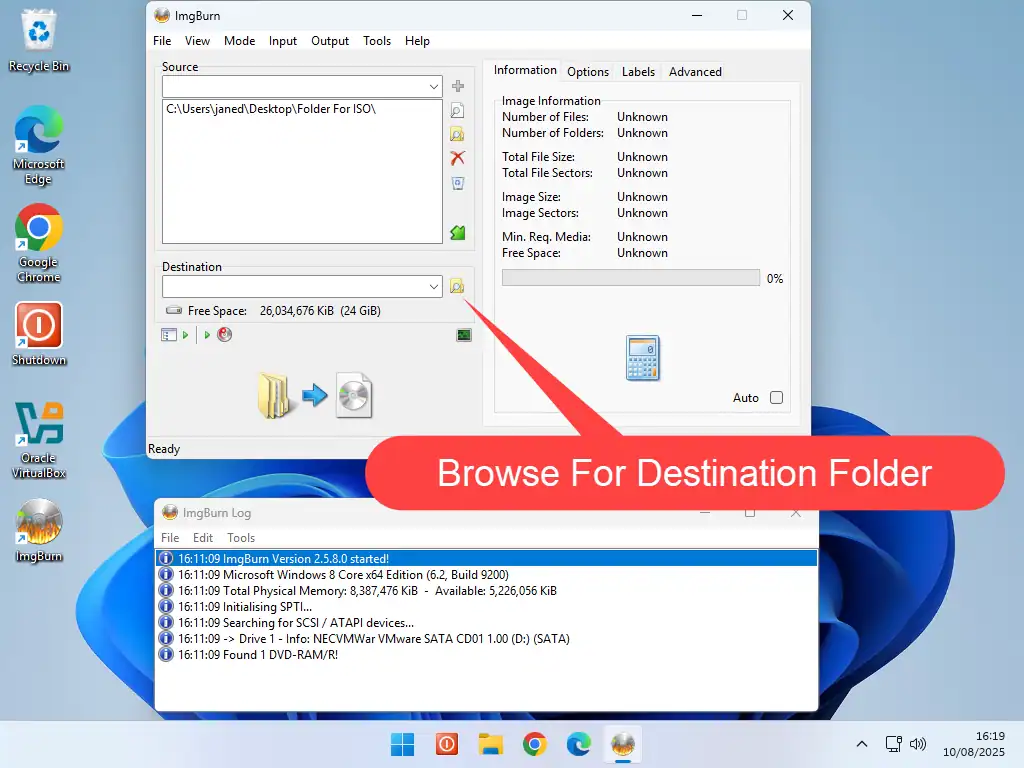Open Edge from the taskbar
The width and height of the screenshot is (1024, 768).
pyautogui.click(x=579, y=744)
